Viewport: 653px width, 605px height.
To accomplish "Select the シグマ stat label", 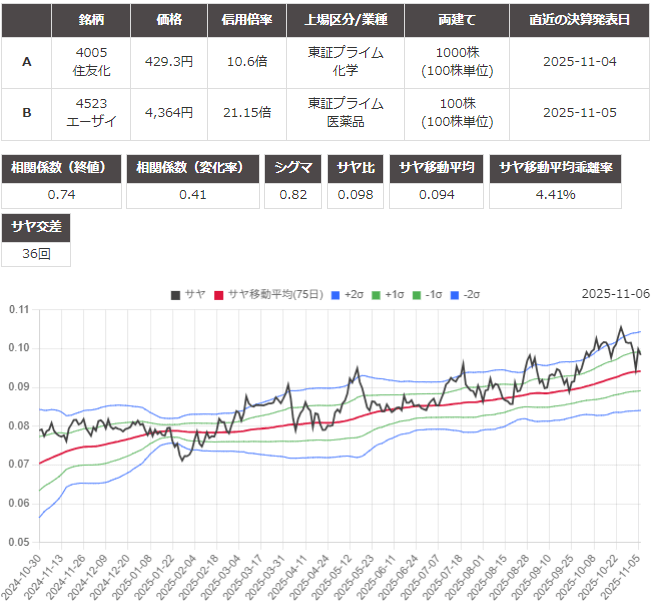I will [x=293, y=168].
